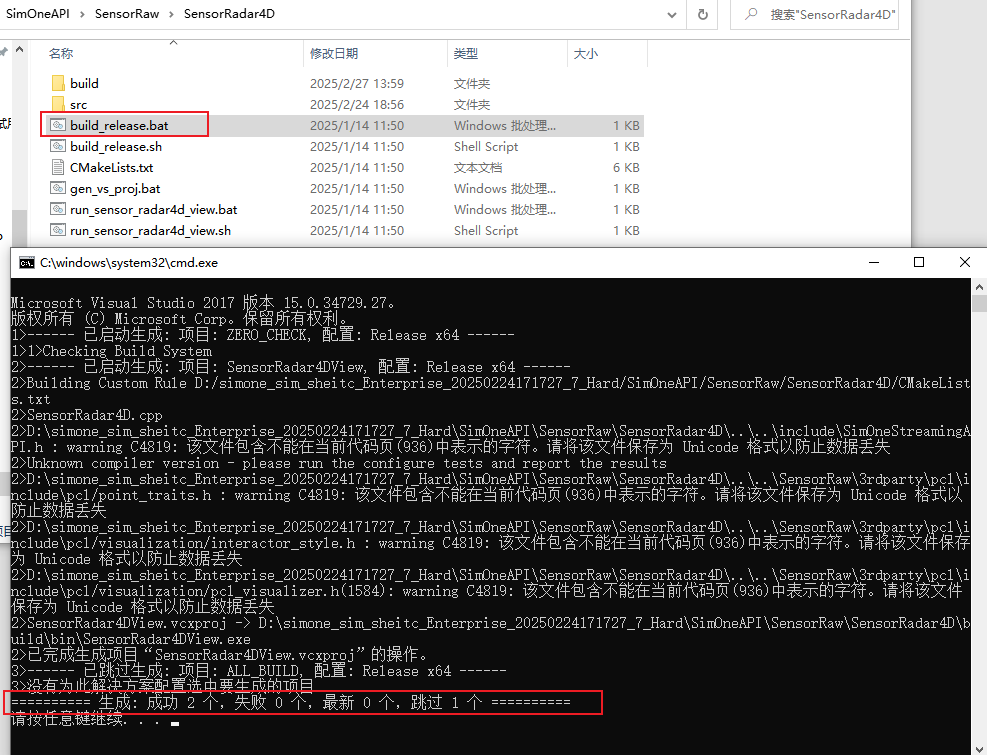Click the cmd.exe title bar icon
Image resolution: width=987 pixels, height=755 pixels.
pyautogui.click(x=26, y=263)
